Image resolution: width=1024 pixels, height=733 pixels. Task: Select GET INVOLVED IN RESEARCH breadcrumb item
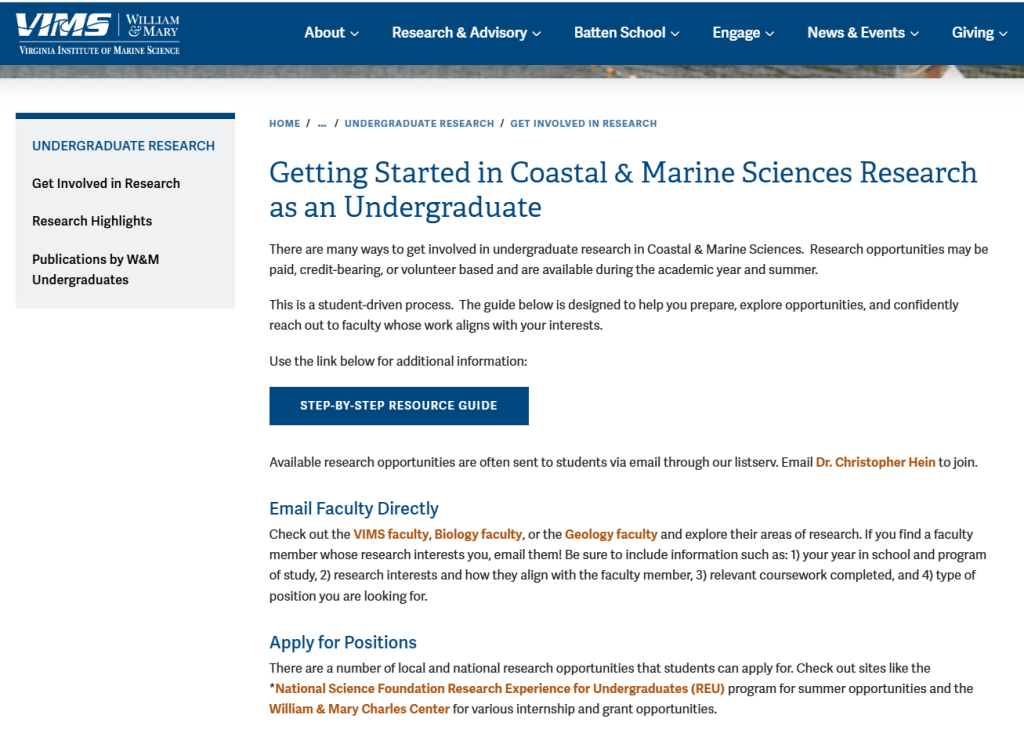[x=583, y=123]
